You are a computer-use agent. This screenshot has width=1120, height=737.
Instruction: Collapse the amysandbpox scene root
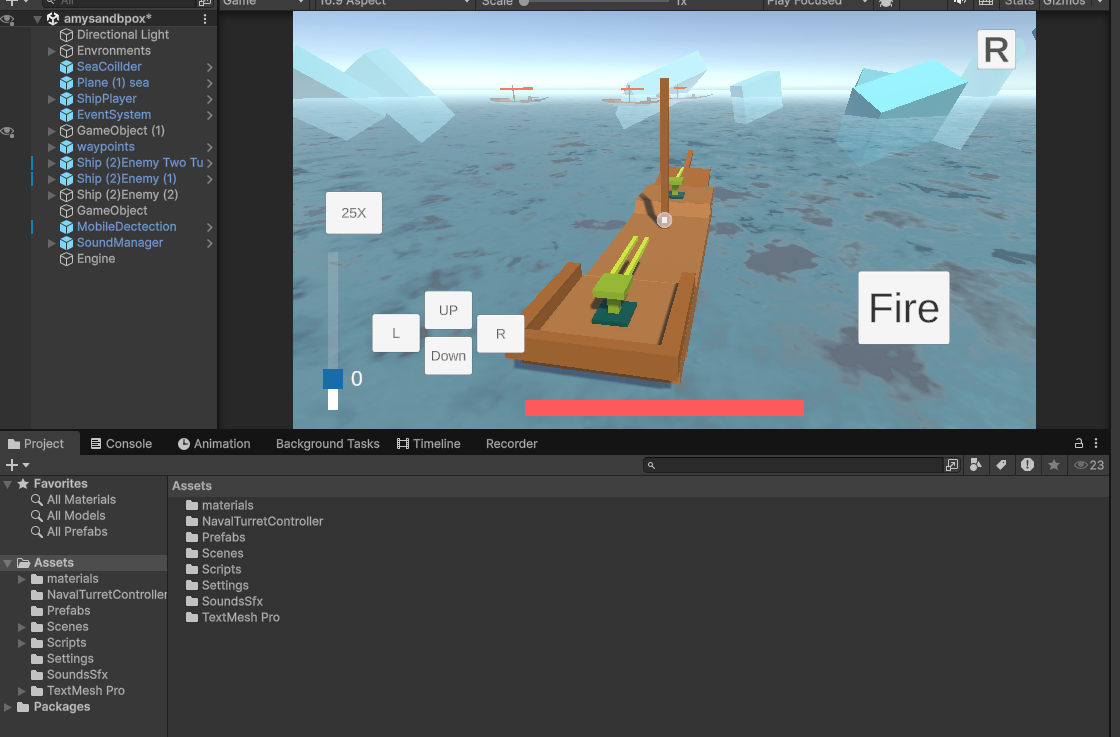pos(37,19)
